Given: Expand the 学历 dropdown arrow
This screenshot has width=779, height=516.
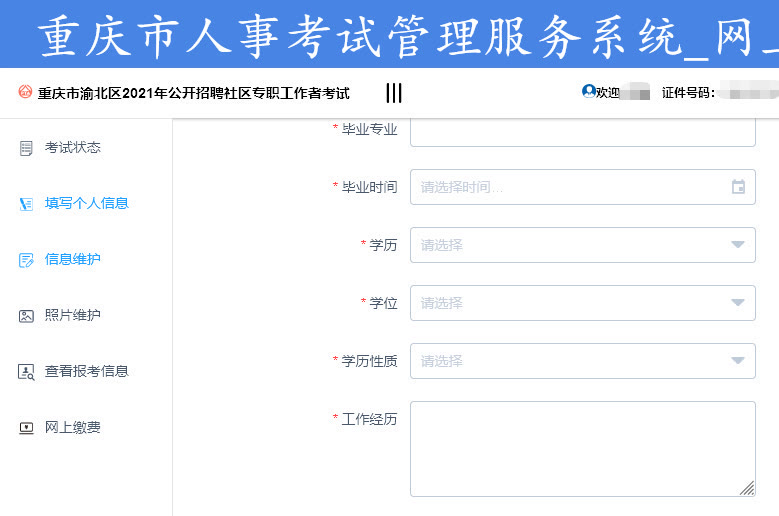Looking at the screenshot, I should [x=738, y=245].
